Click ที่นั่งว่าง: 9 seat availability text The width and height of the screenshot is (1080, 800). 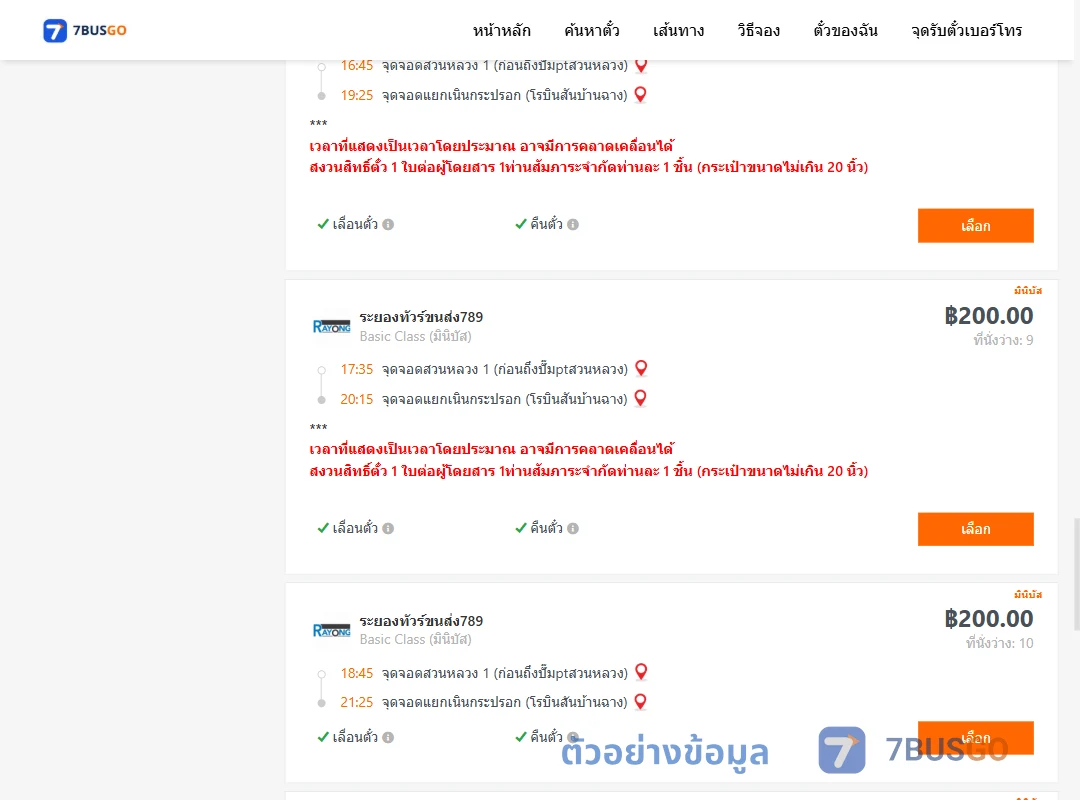pyautogui.click(x=1003, y=340)
